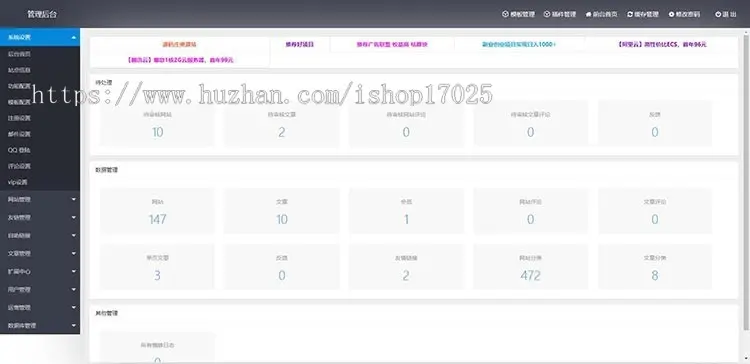The width and height of the screenshot is (750, 364).
Task: Open the 阿里云 ECS promotion link
Action: [662, 44]
